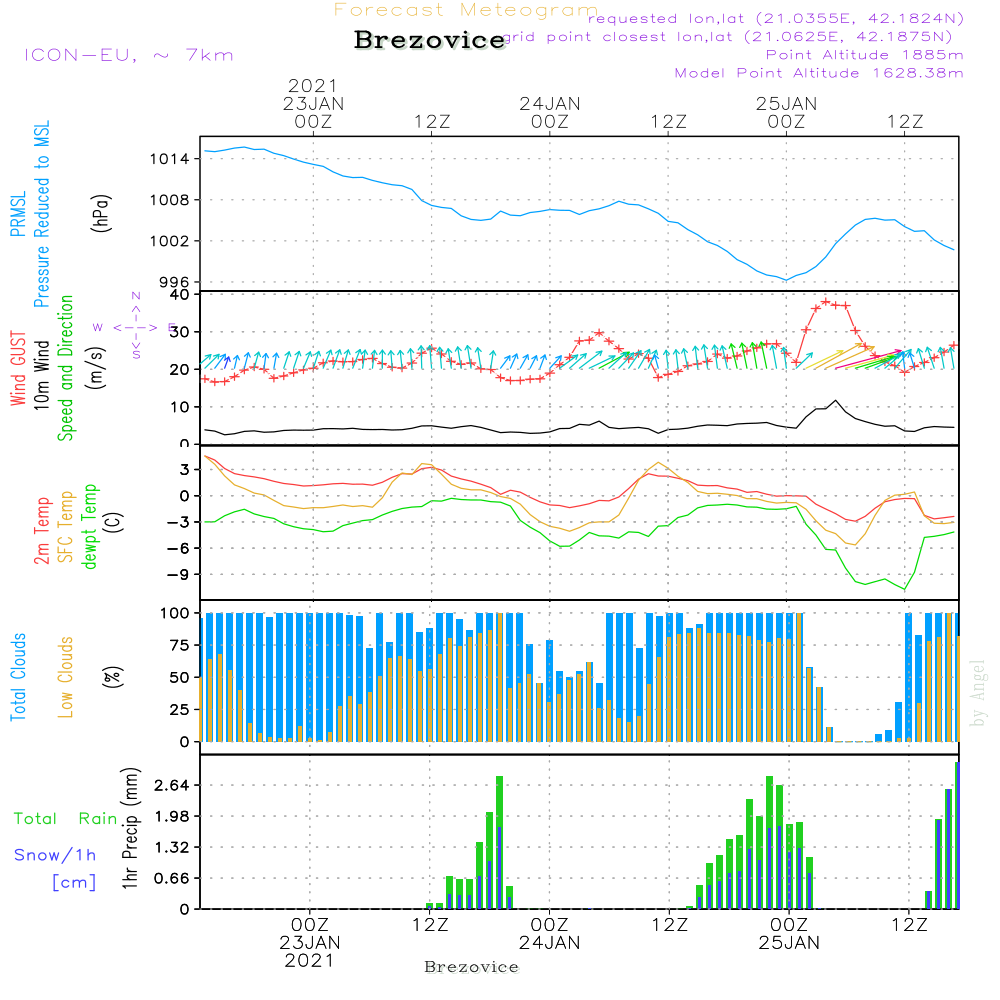Click the 1014 pressure tick value
Screen dimensions: 1000x1000
[x=170, y=159]
